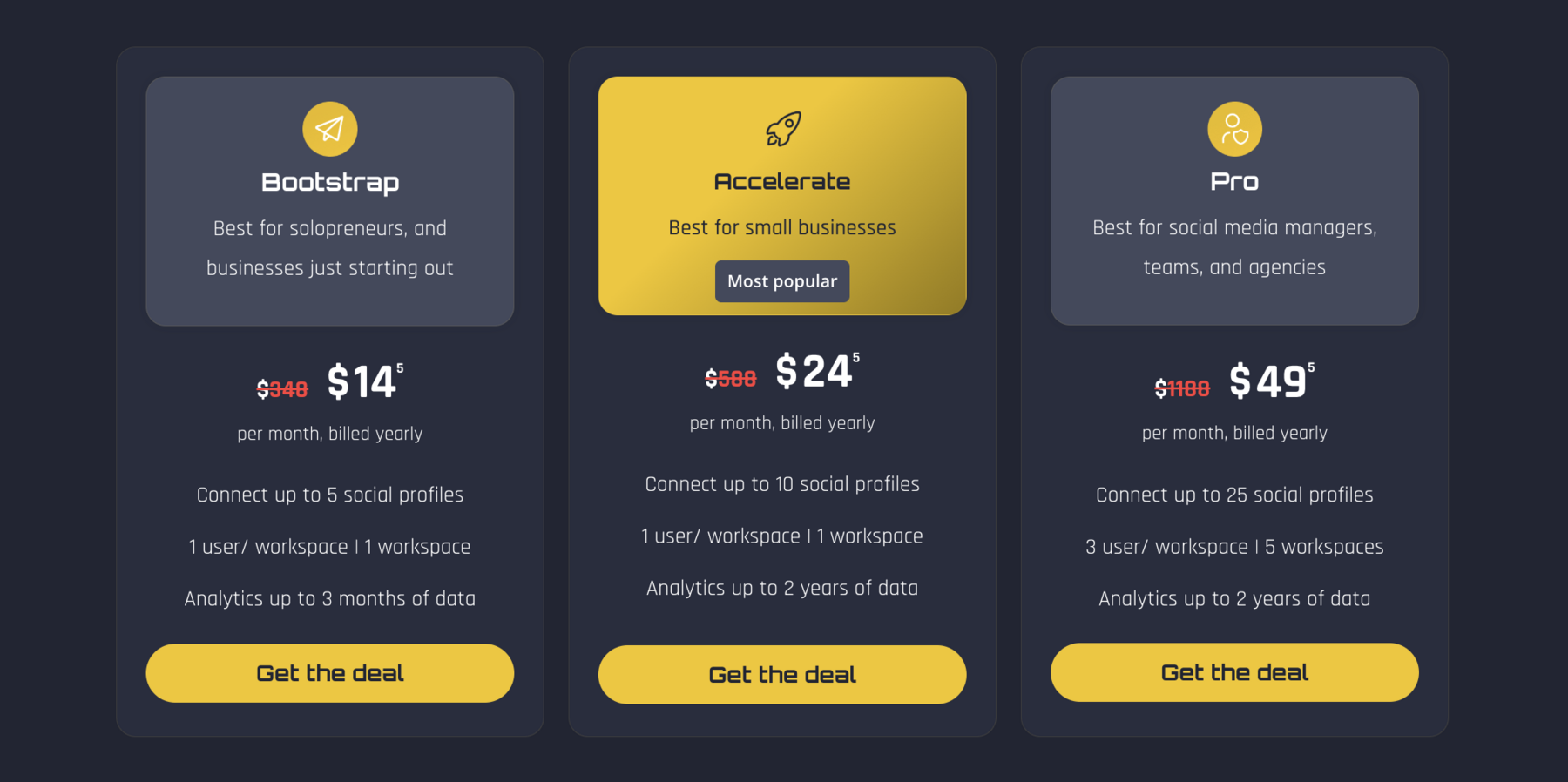Image resolution: width=1568 pixels, height=782 pixels.
Task: Click the crossed-out $588 price
Action: click(x=731, y=379)
